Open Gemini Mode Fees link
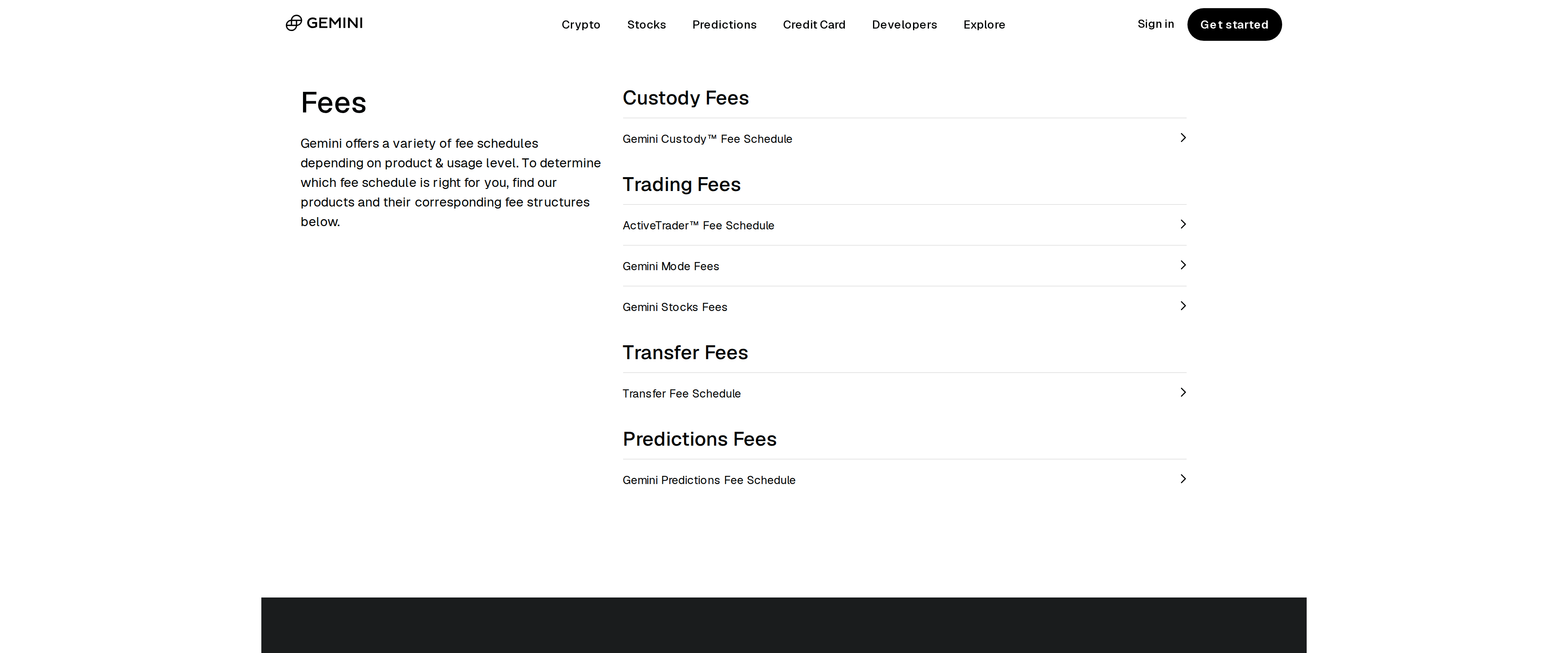Screen dimensions: 1568x653 (x=904, y=266)
